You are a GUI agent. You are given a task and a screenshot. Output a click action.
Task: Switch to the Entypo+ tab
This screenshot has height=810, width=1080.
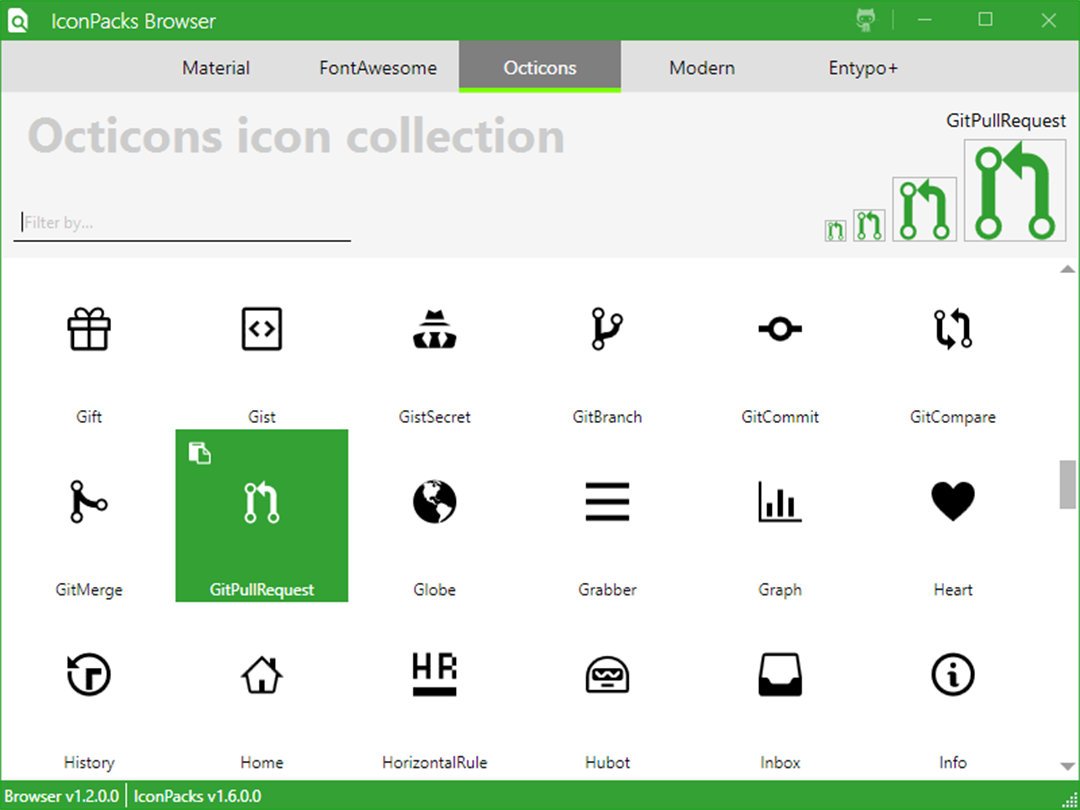pyautogui.click(x=863, y=68)
